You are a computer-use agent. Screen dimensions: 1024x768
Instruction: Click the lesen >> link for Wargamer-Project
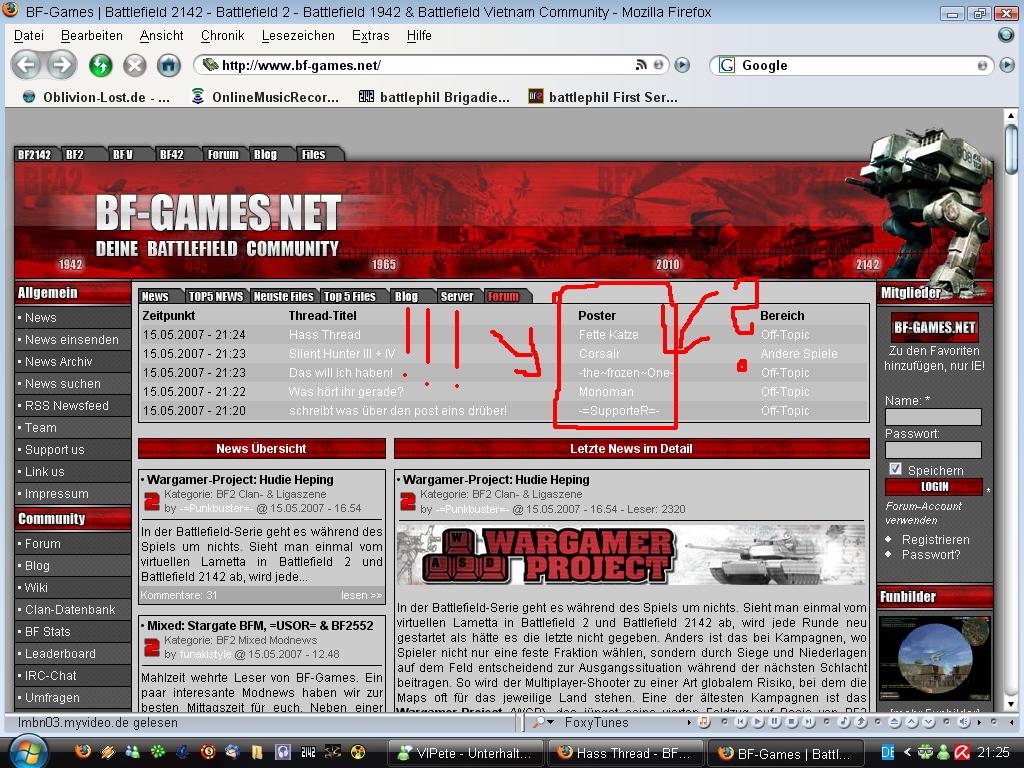[x=361, y=595]
